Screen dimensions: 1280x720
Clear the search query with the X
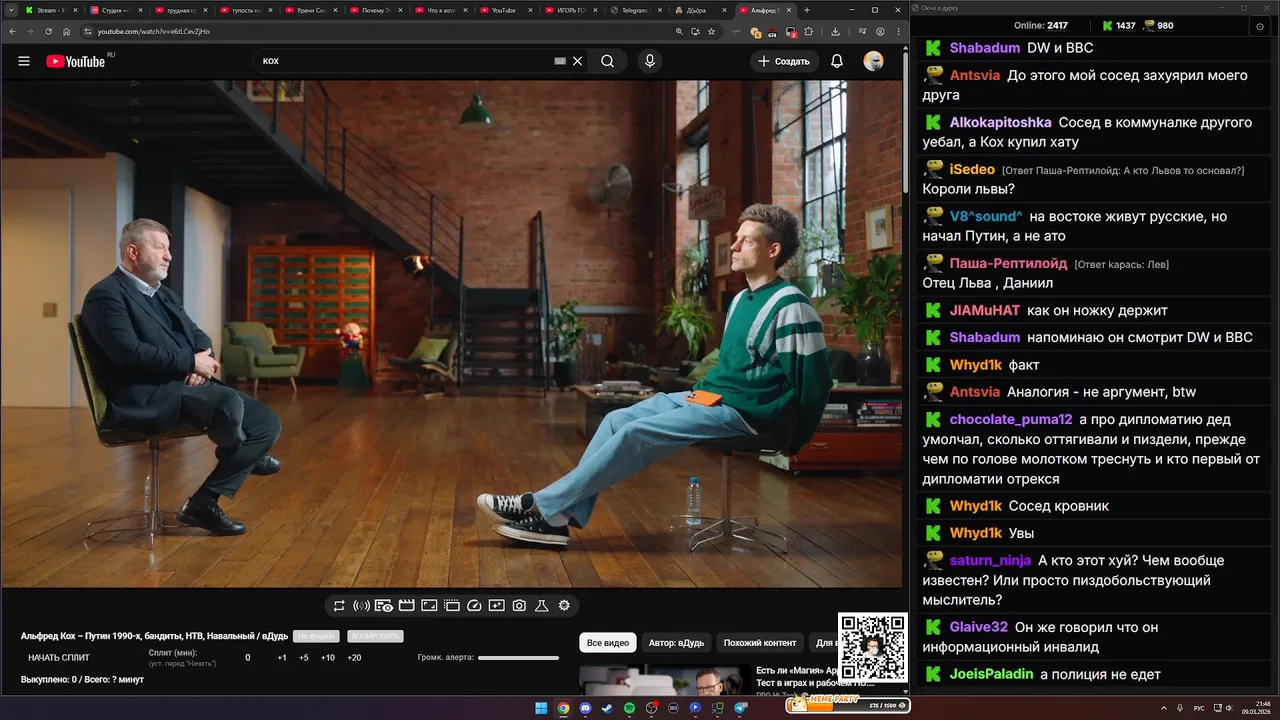(x=577, y=61)
